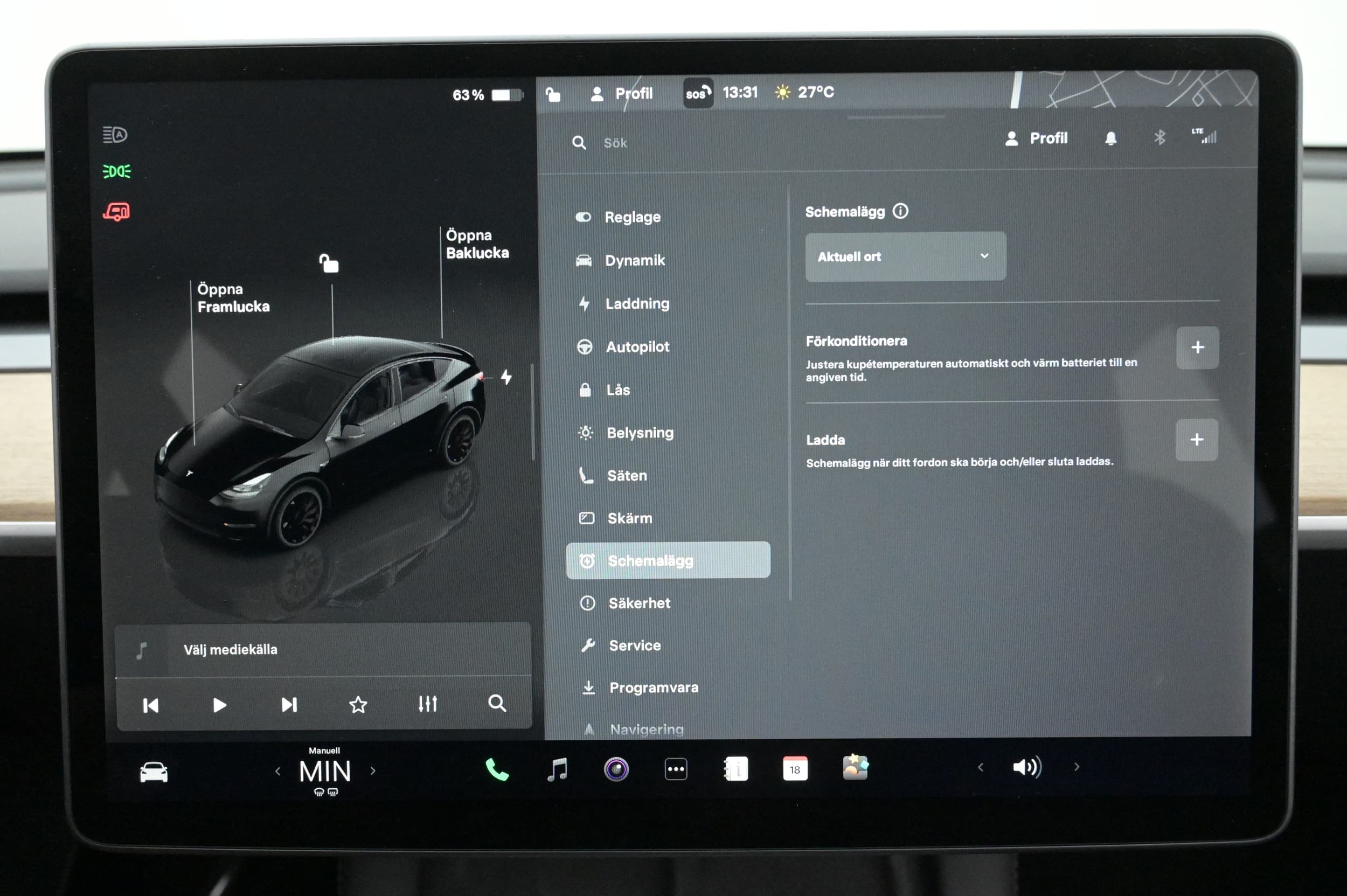Viewport: 1347px width, 896px height.
Task: Tap the MIN temperature setting
Action: (324, 772)
